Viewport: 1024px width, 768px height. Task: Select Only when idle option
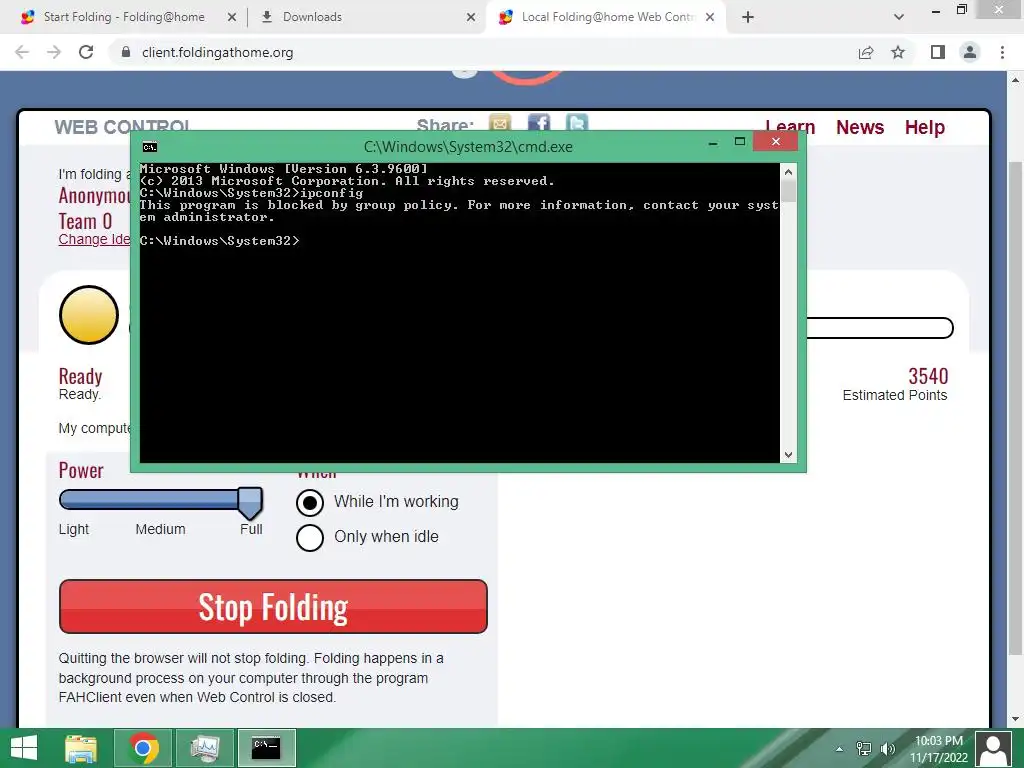(x=310, y=537)
